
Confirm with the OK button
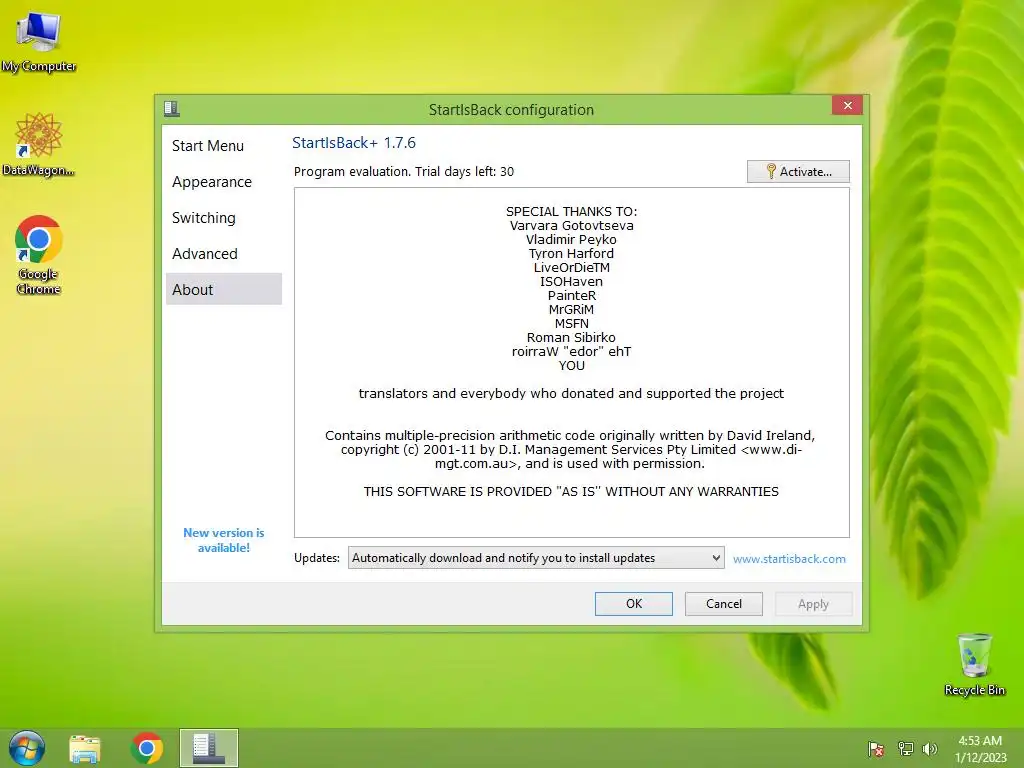[633, 603]
